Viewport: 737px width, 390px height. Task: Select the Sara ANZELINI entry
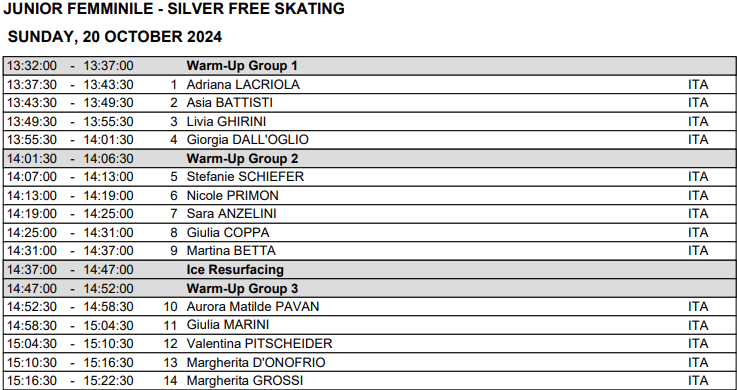(231, 214)
